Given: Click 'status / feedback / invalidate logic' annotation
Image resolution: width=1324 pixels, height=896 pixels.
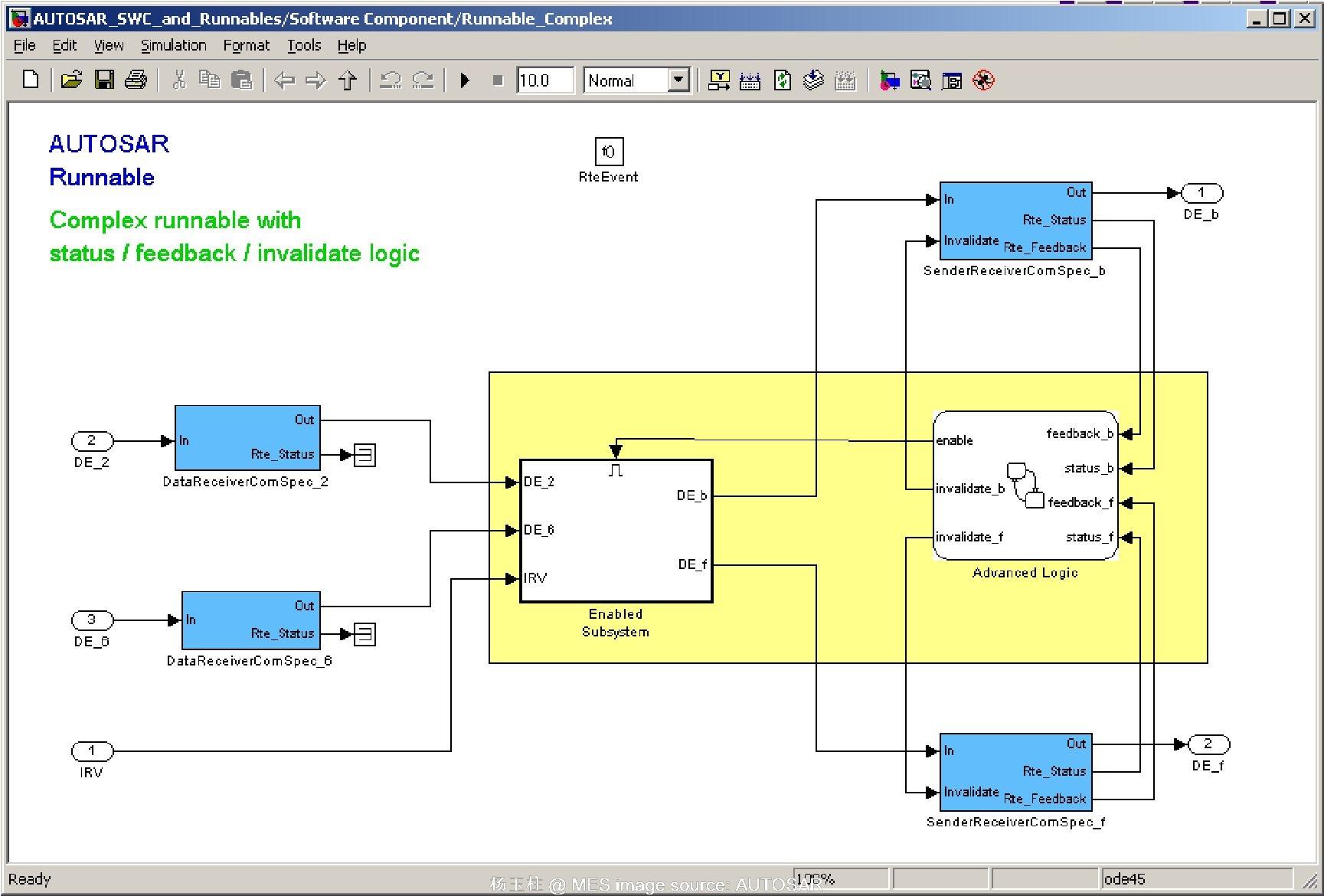Looking at the screenshot, I should 234,253.
